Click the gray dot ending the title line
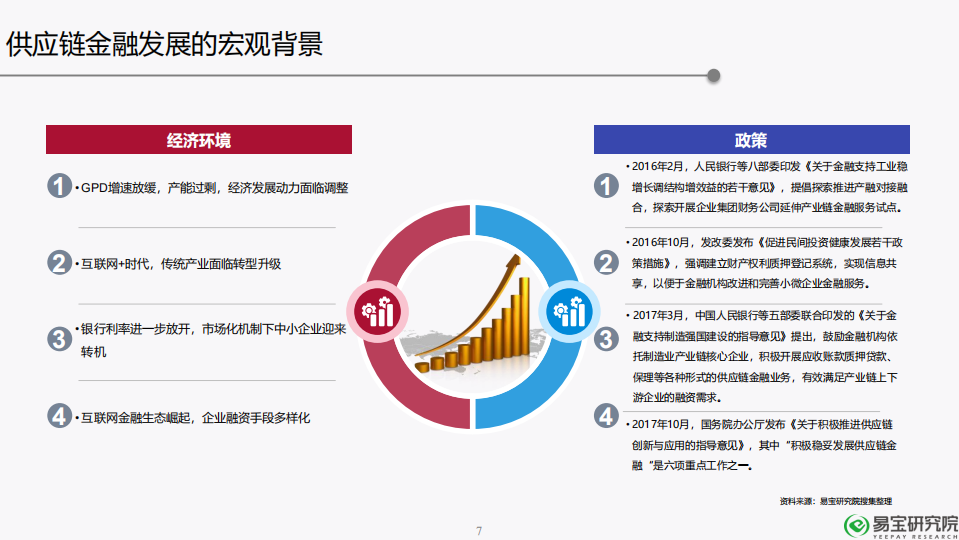Image resolution: width=959 pixels, height=540 pixels. [713, 76]
